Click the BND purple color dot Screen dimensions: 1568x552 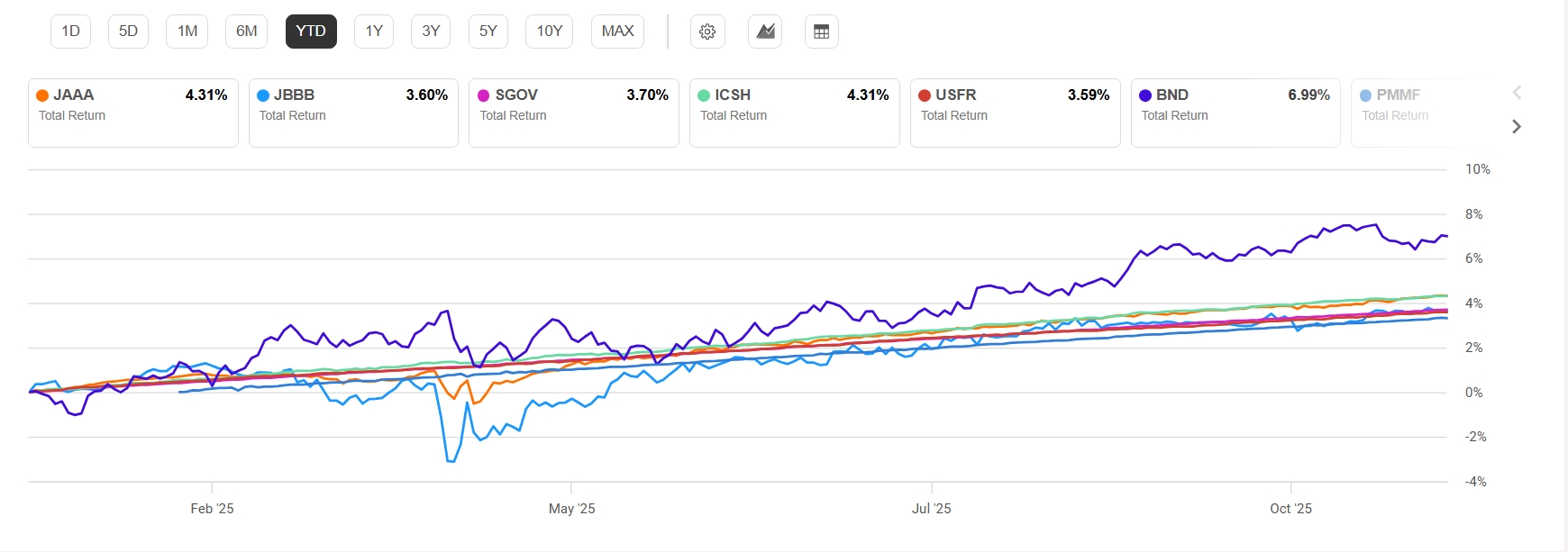pyautogui.click(x=1145, y=95)
